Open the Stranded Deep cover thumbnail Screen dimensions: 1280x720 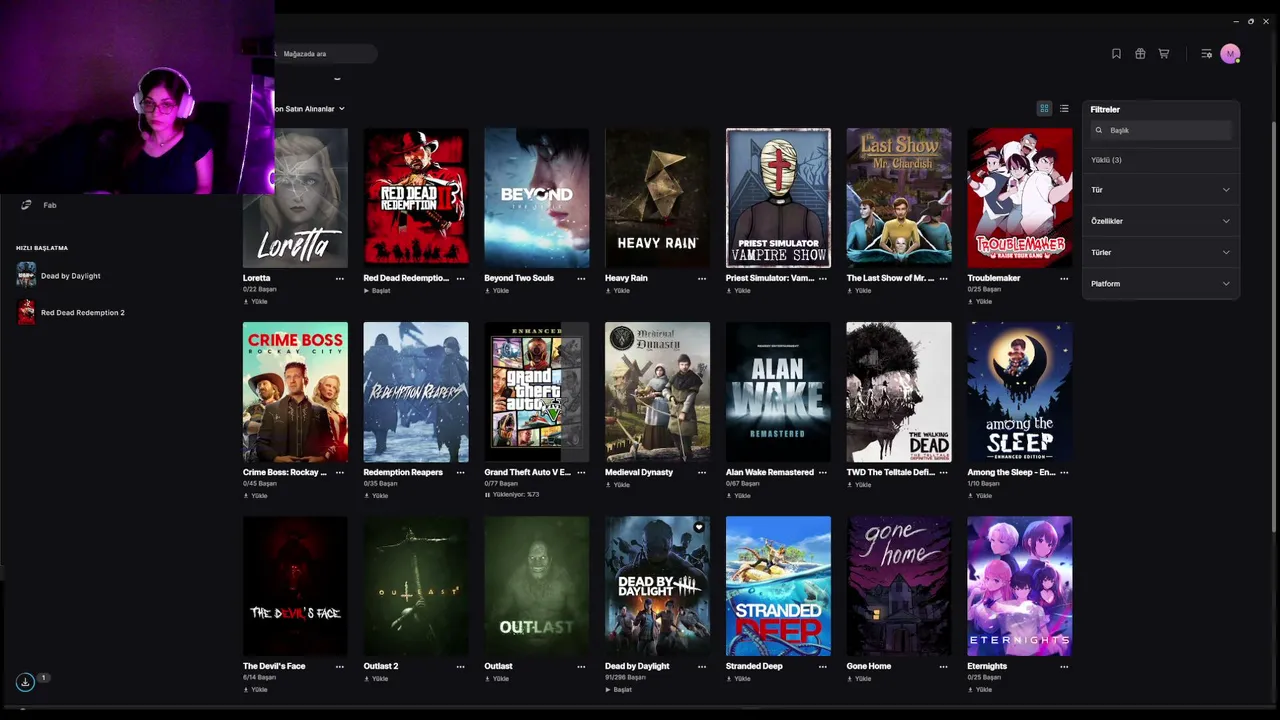click(778, 586)
